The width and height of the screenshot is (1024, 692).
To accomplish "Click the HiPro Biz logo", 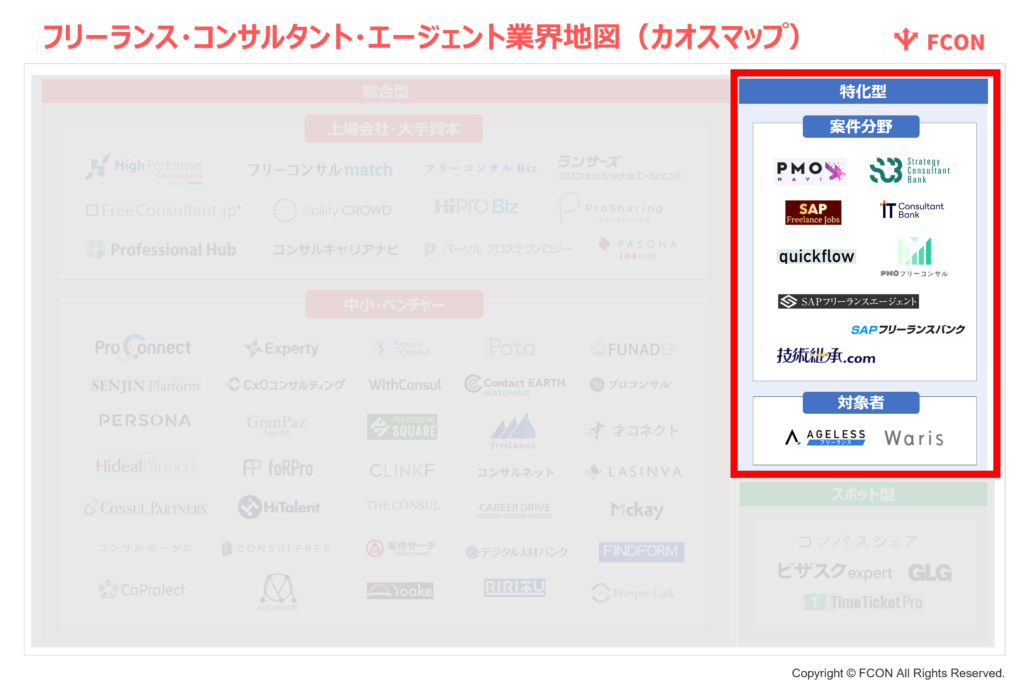I will pyautogui.click(x=476, y=208).
